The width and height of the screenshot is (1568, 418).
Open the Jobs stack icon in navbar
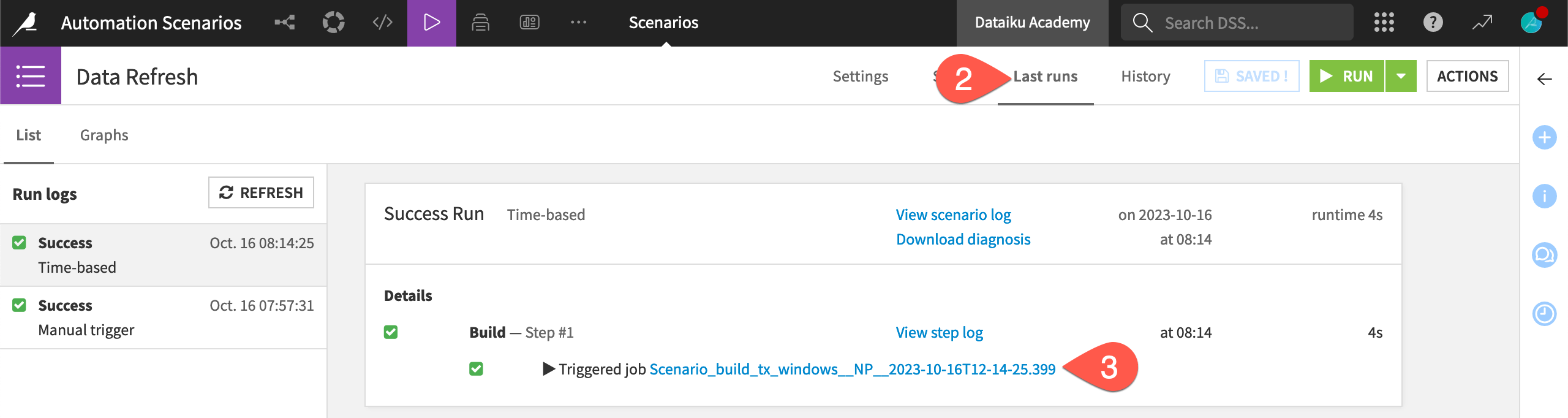[480, 23]
